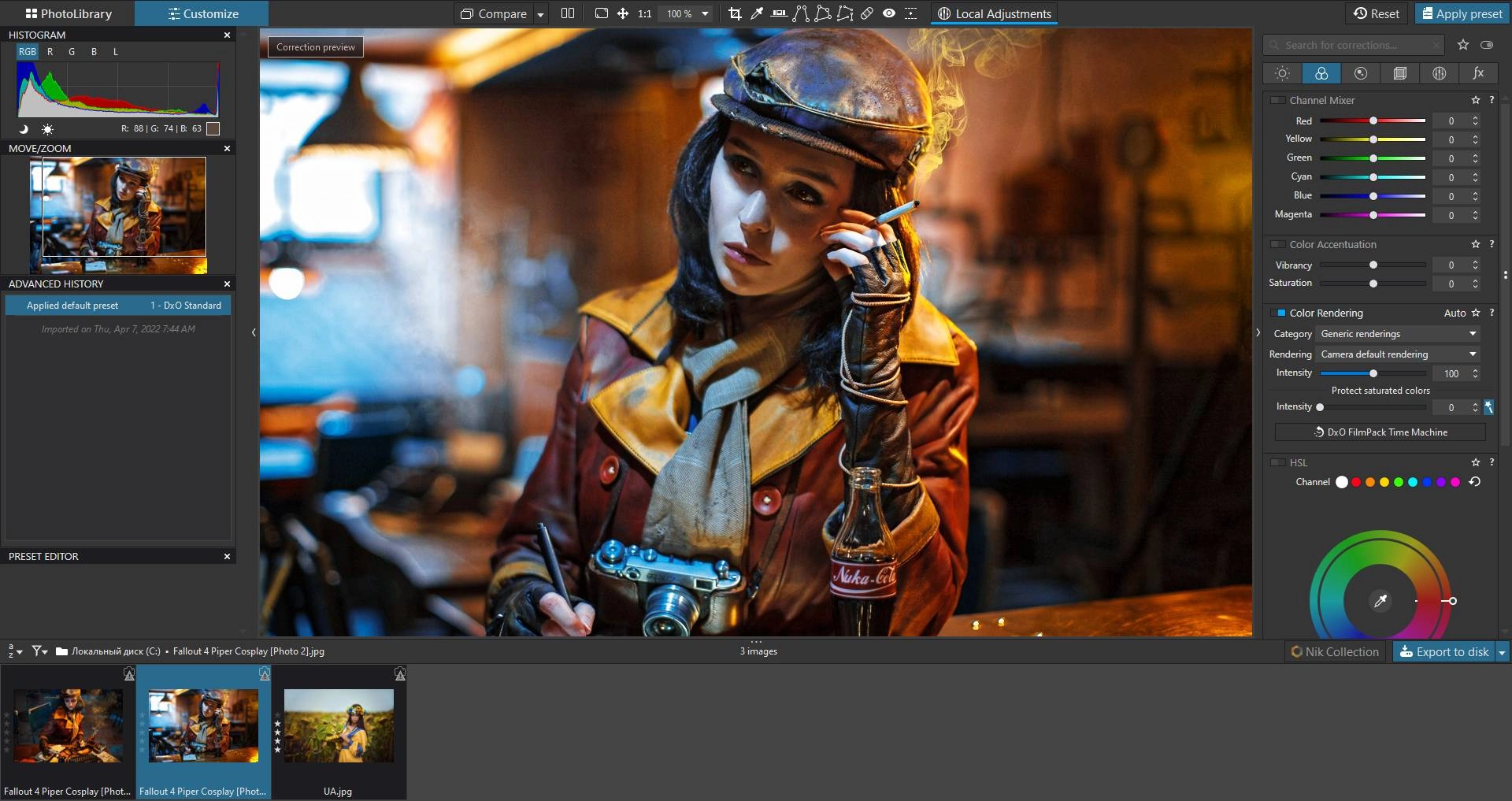The image size is (1512, 801).
Task: Open the Detail corrections palette
Action: pyautogui.click(x=1361, y=73)
